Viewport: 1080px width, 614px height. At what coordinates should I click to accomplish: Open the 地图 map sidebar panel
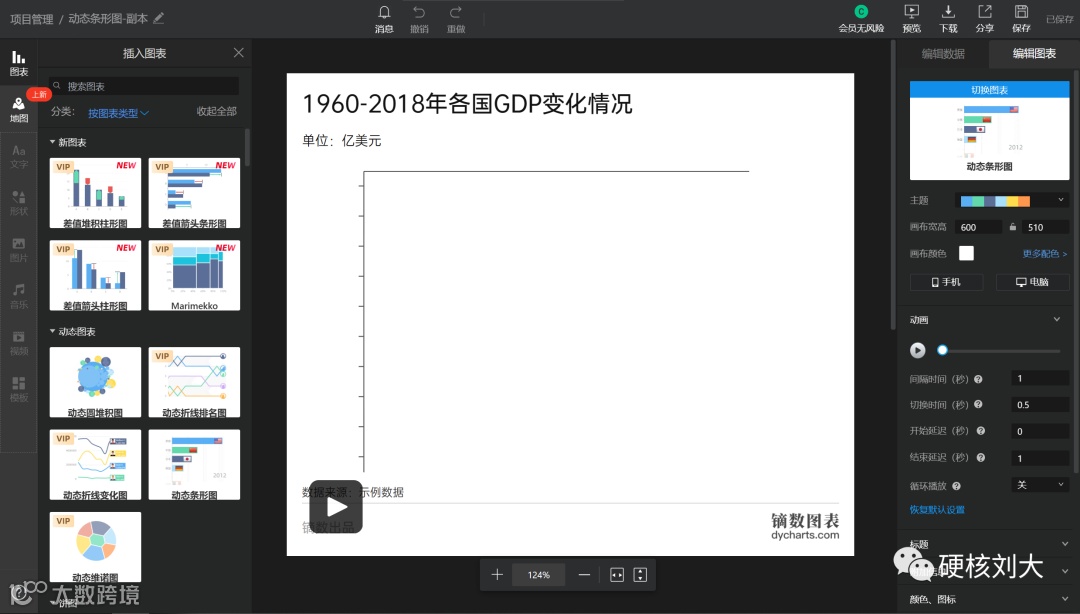[x=19, y=110]
